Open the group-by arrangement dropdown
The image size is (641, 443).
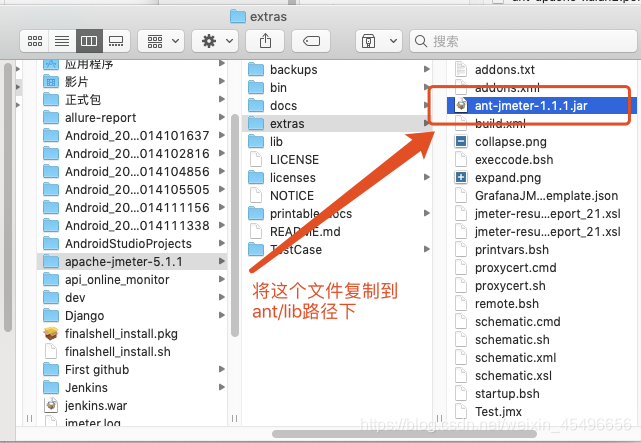[x=161, y=41]
